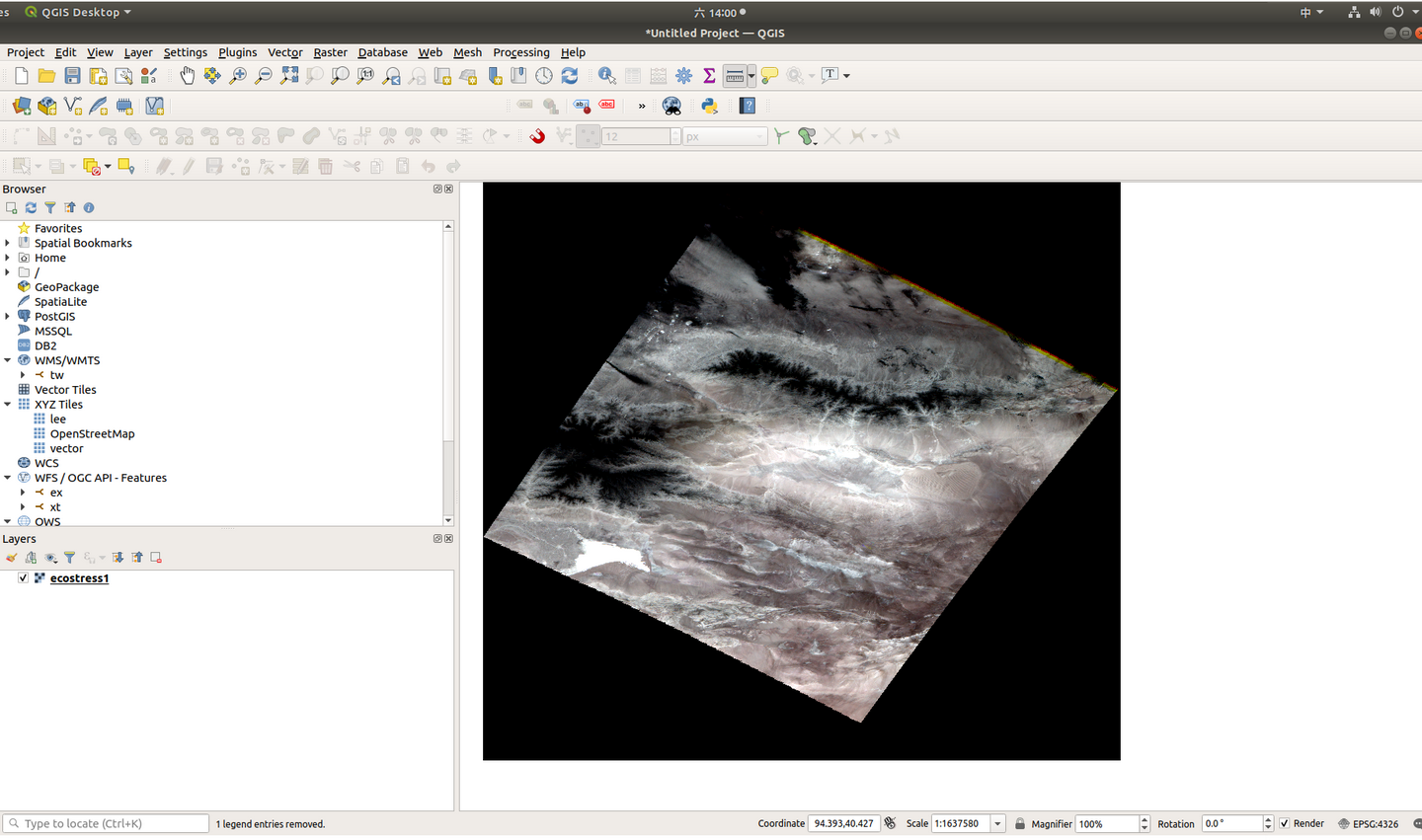Open the Processing menu

tap(520, 52)
